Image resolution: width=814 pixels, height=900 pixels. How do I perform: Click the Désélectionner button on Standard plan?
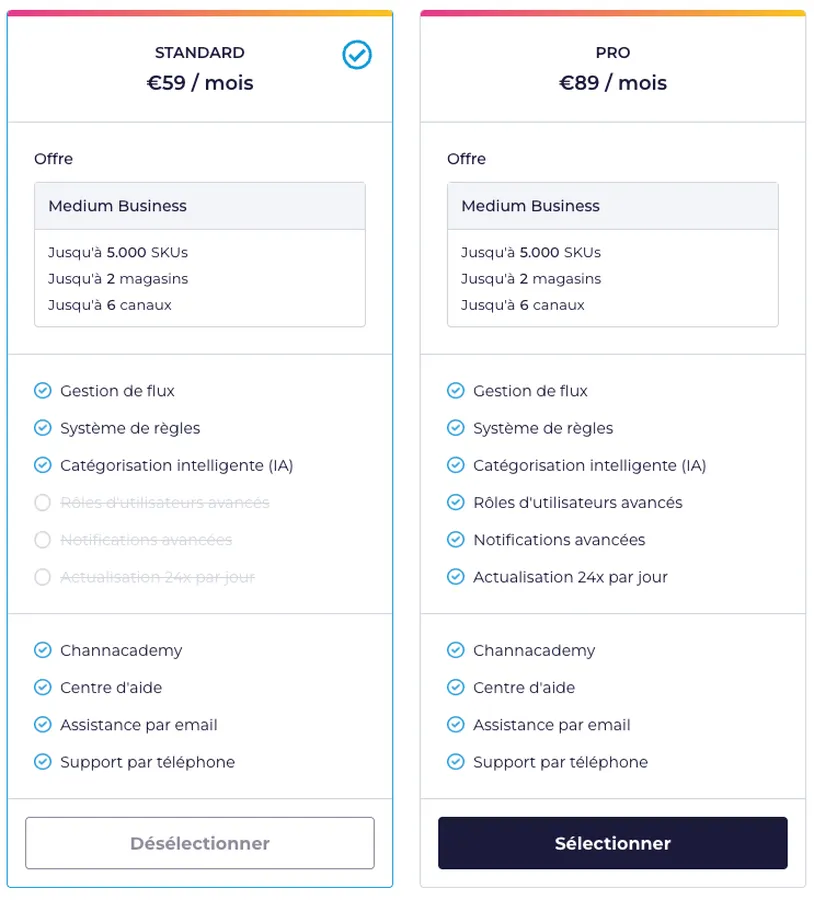point(200,843)
